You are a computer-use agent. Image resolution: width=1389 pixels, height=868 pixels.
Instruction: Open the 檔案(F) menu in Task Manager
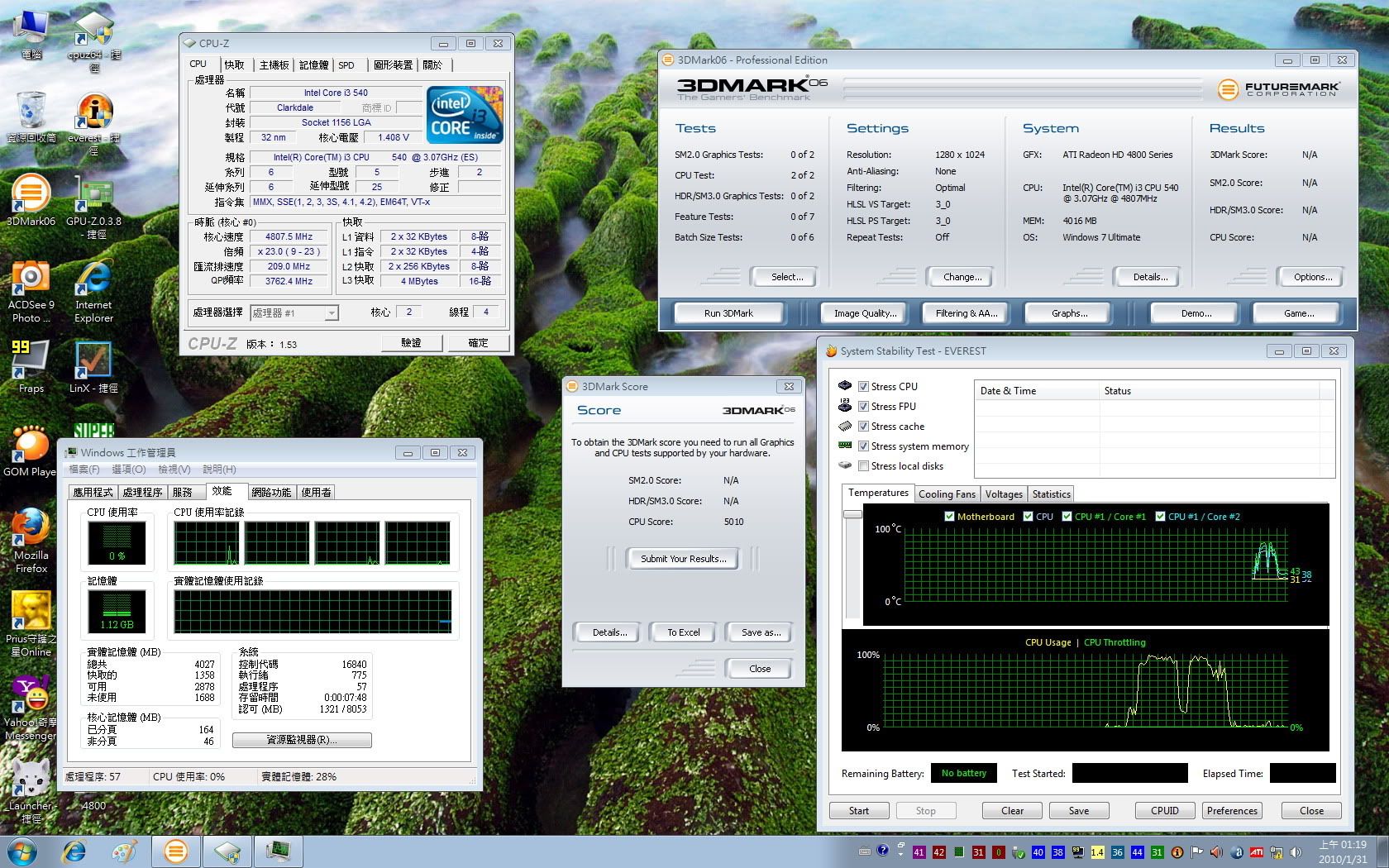[84, 469]
